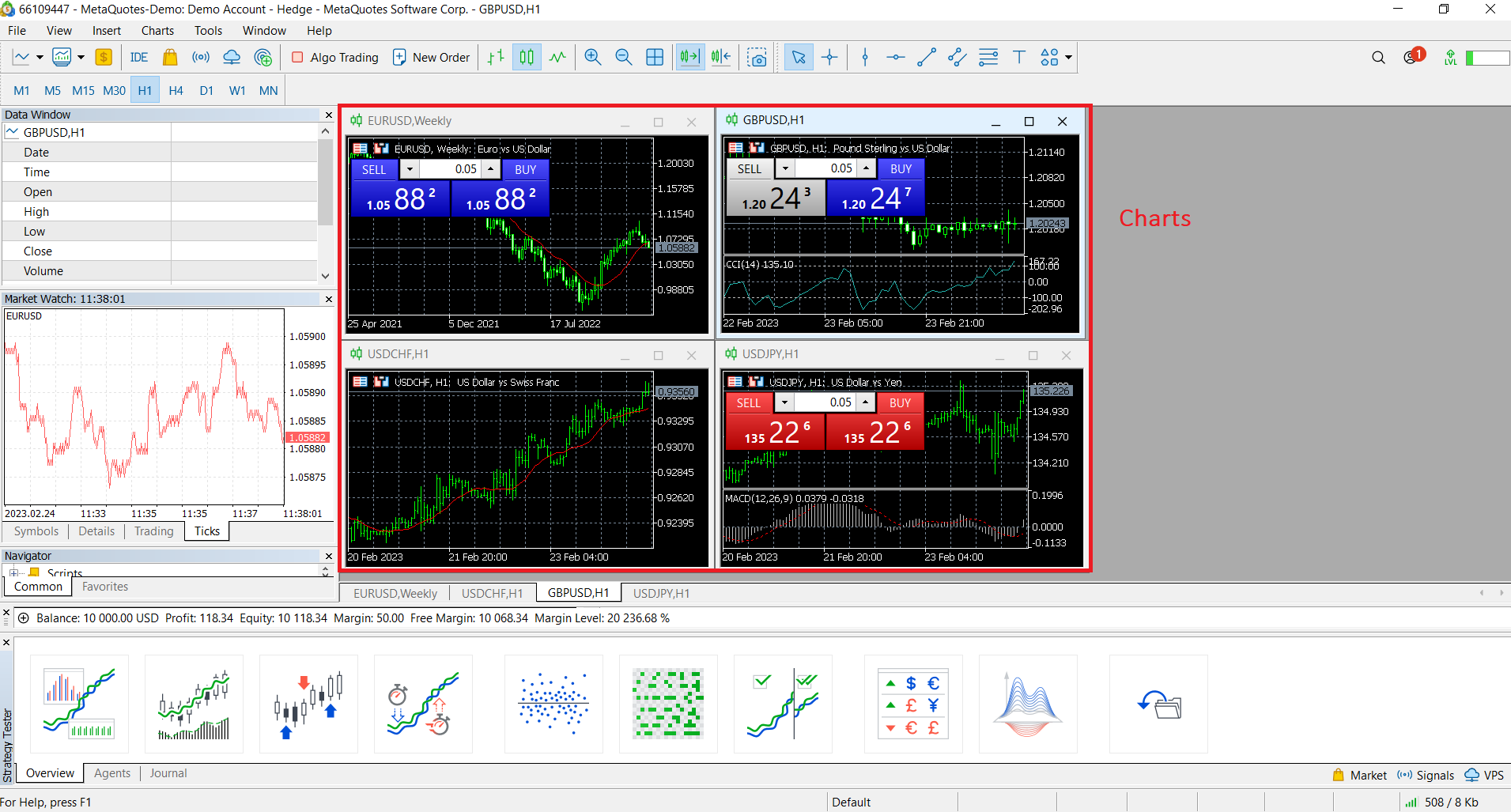Switch chart to line chart view
Screen dimensions: 1511x812
558,57
